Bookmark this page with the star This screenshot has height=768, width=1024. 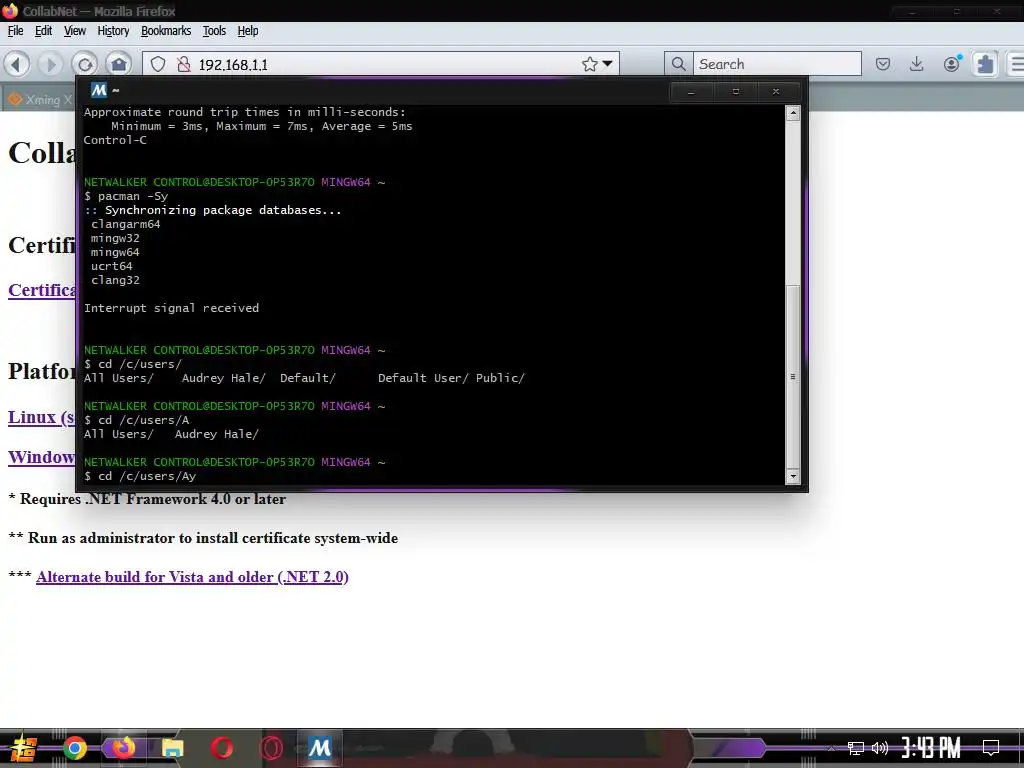(x=590, y=64)
